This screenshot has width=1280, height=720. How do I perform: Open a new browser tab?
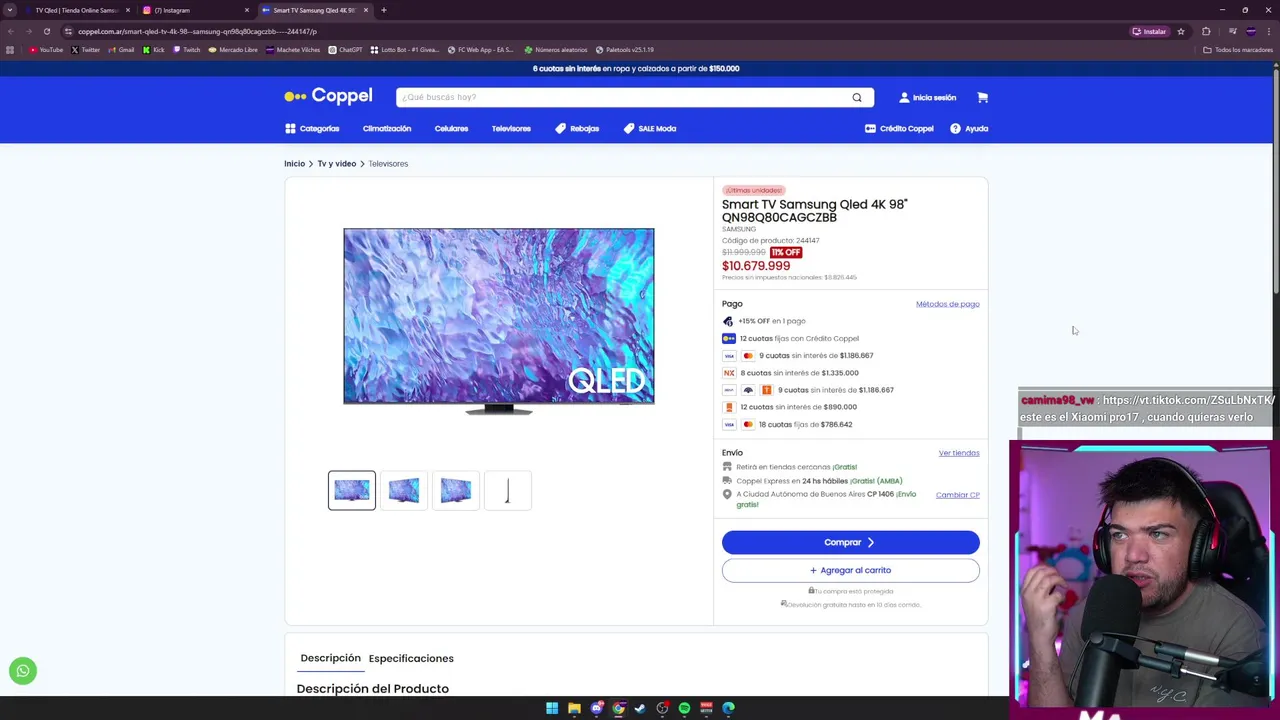point(384,10)
